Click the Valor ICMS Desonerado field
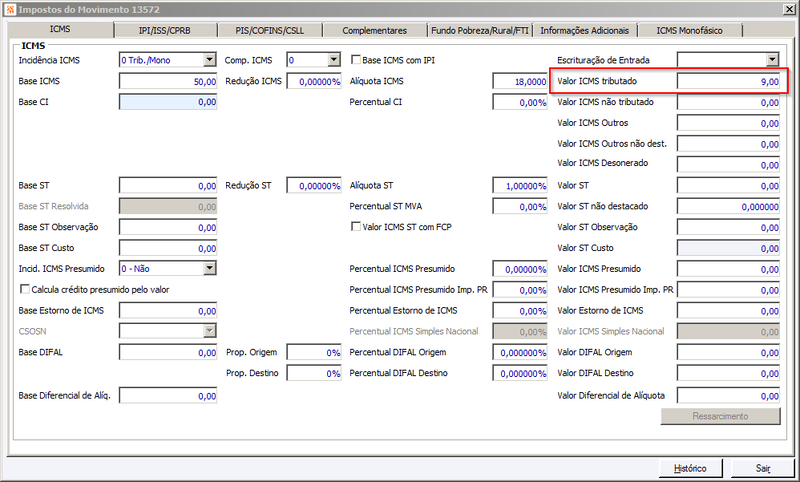The height and width of the screenshot is (482, 800). (729, 164)
